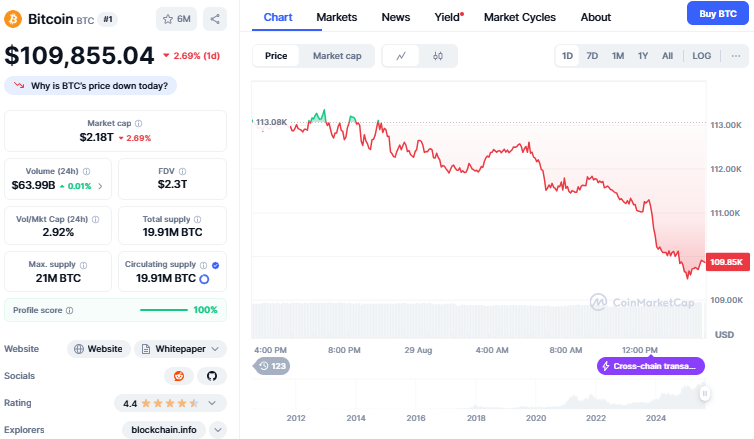Click the Volume (24h) info icon

tap(87, 171)
